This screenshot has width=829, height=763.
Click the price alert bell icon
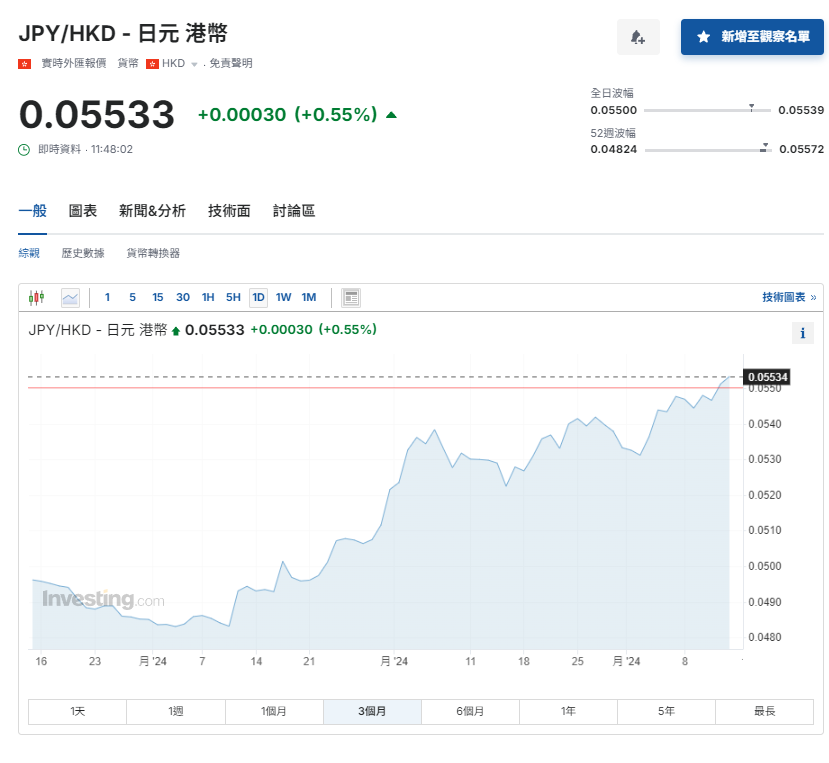click(x=638, y=36)
